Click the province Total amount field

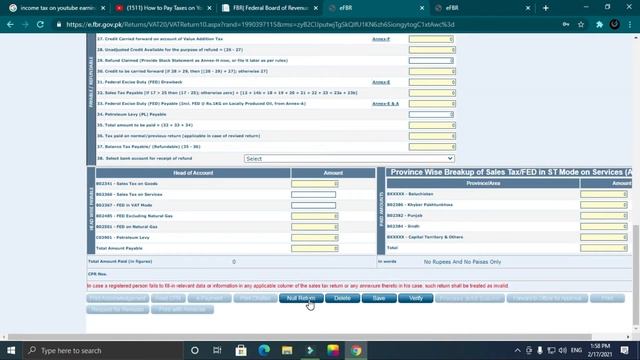[604, 248]
